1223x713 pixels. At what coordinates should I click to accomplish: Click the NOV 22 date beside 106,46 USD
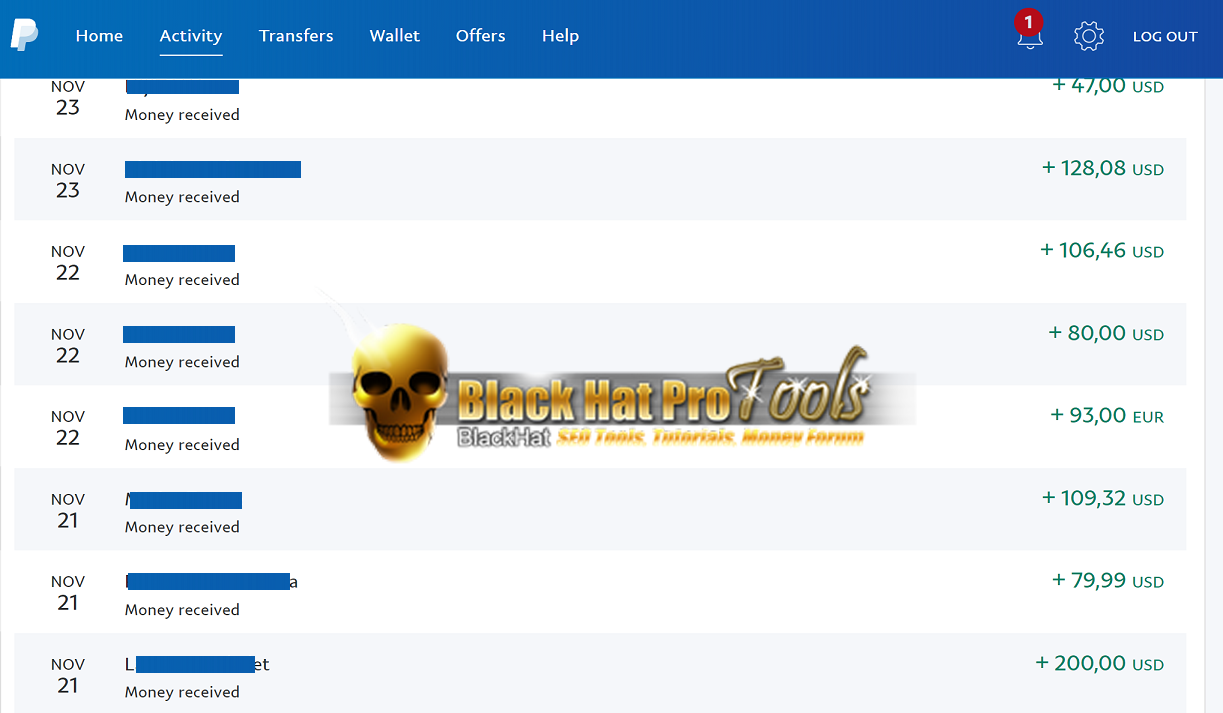tap(68, 263)
